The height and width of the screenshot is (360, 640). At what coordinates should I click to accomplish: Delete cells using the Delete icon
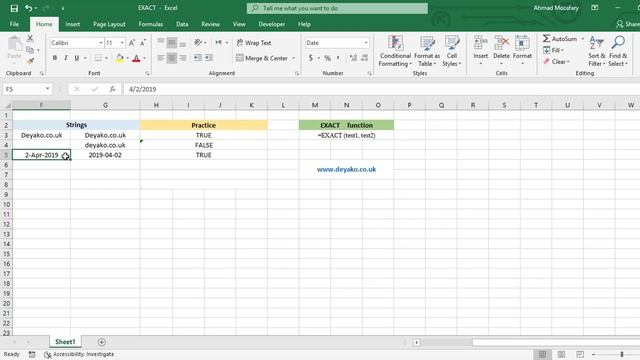501,42
